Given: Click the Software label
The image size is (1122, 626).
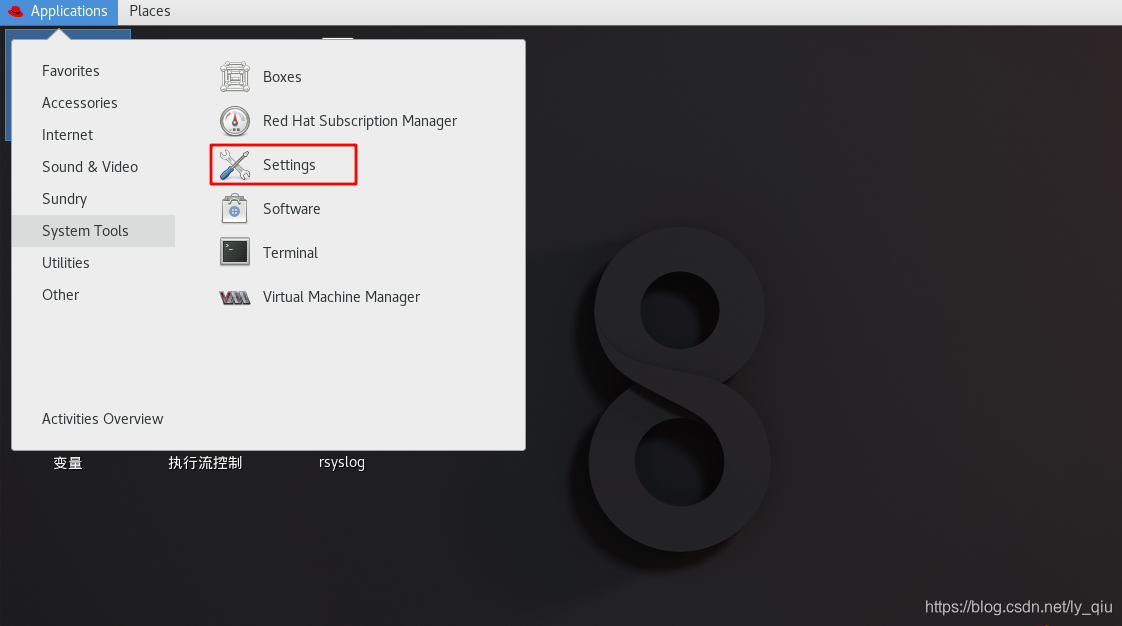Looking at the screenshot, I should pos(291,209).
